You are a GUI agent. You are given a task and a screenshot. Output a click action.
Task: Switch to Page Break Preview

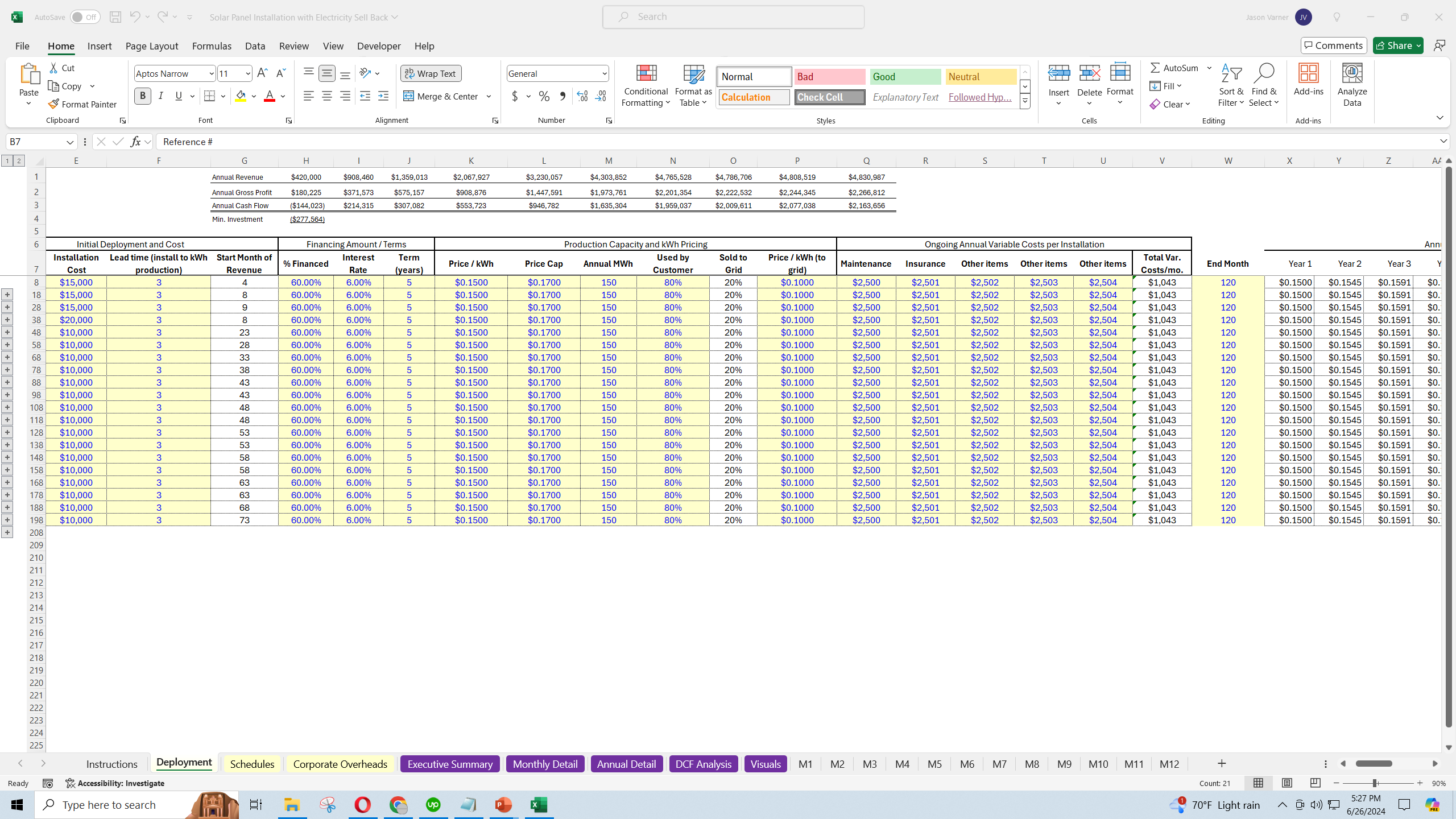click(x=1315, y=783)
